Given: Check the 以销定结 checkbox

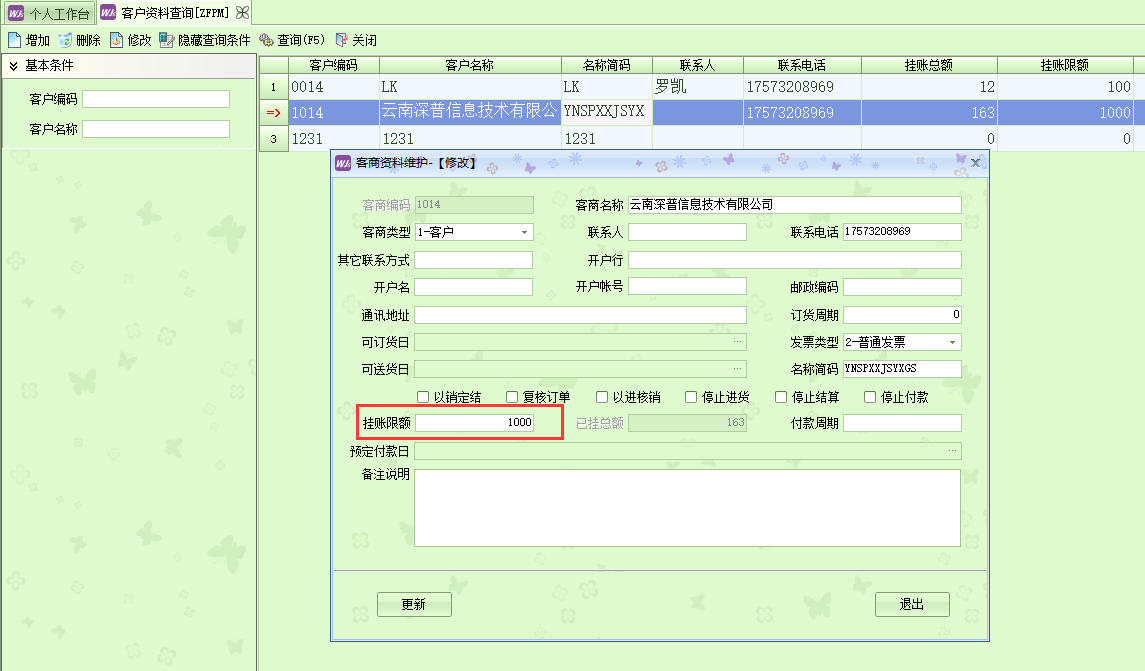Looking at the screenshot, I should (x=425, y=395).
